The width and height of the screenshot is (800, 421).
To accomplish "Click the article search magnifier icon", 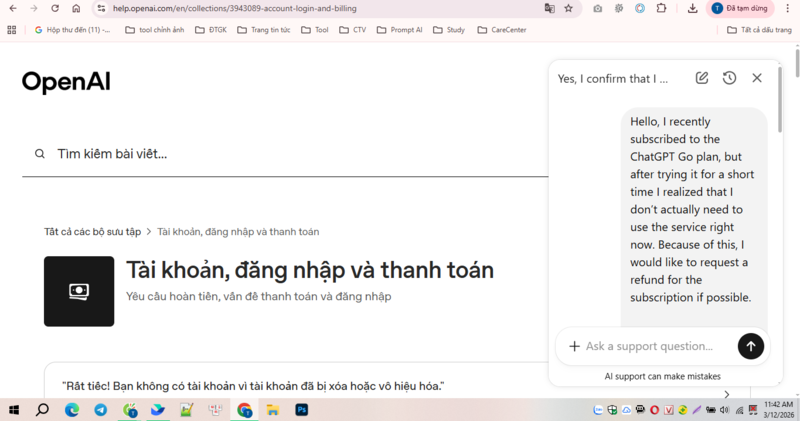I will (x=40, y=154).
